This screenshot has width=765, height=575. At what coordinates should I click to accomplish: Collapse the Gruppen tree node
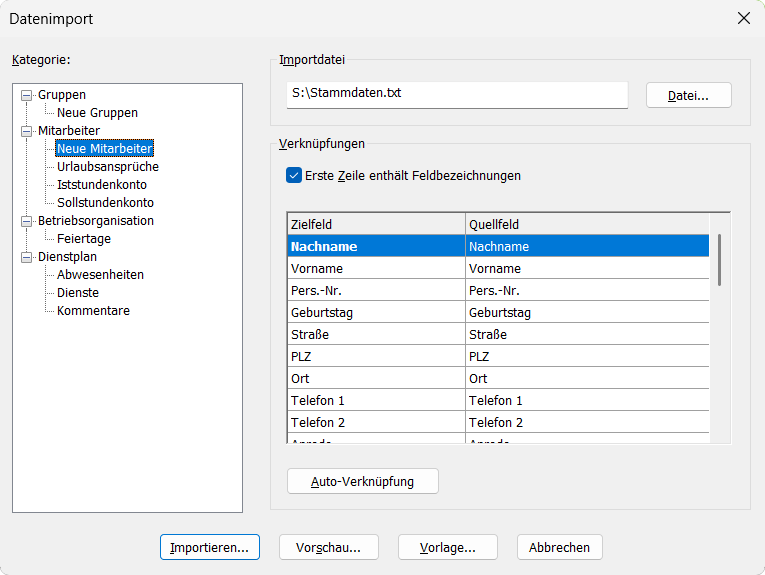tap(26, 95)
